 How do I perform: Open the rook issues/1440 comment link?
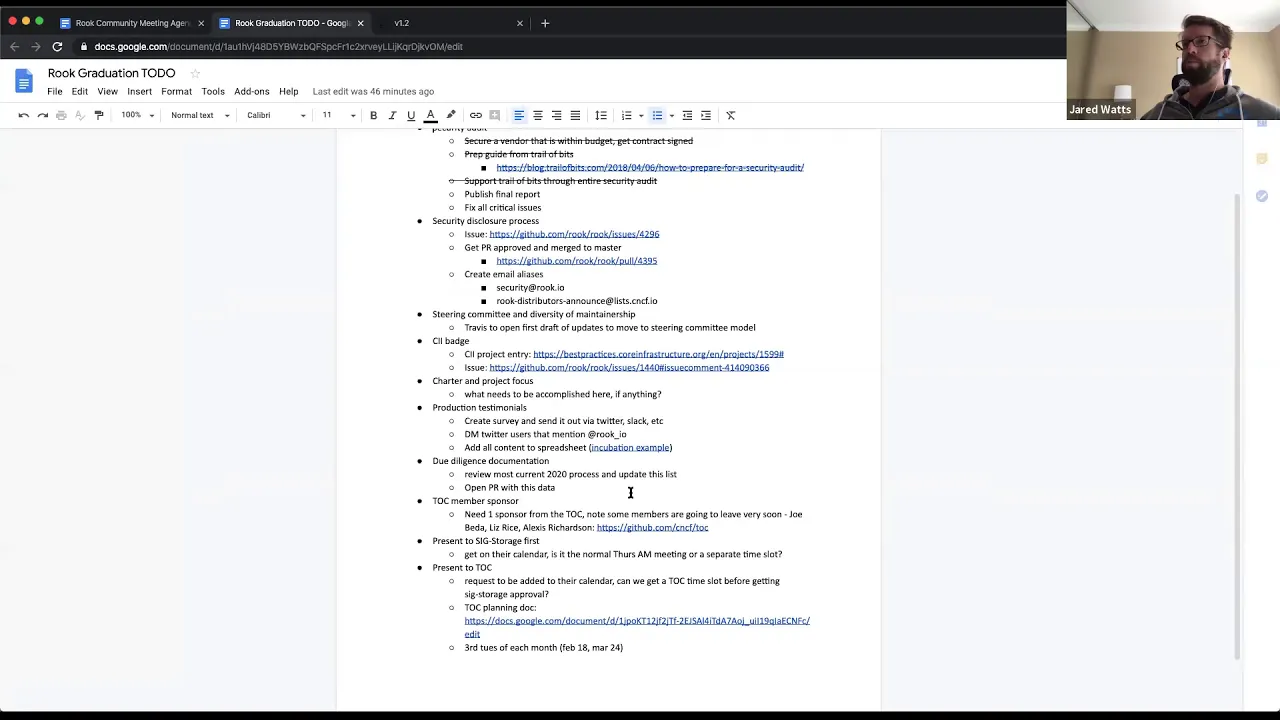[629, 368]
